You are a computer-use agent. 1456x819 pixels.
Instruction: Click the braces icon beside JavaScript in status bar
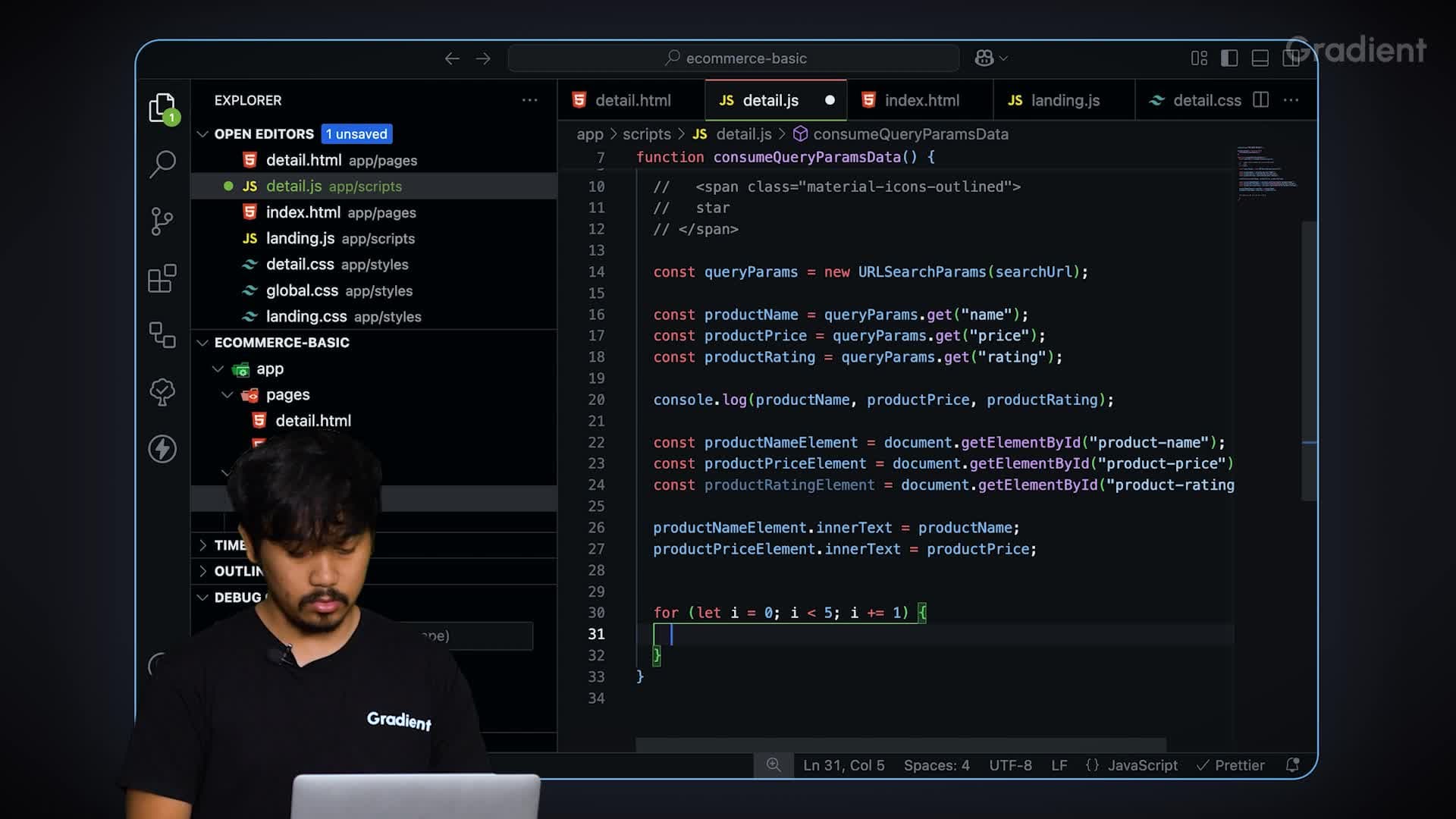click(1092, 765)
